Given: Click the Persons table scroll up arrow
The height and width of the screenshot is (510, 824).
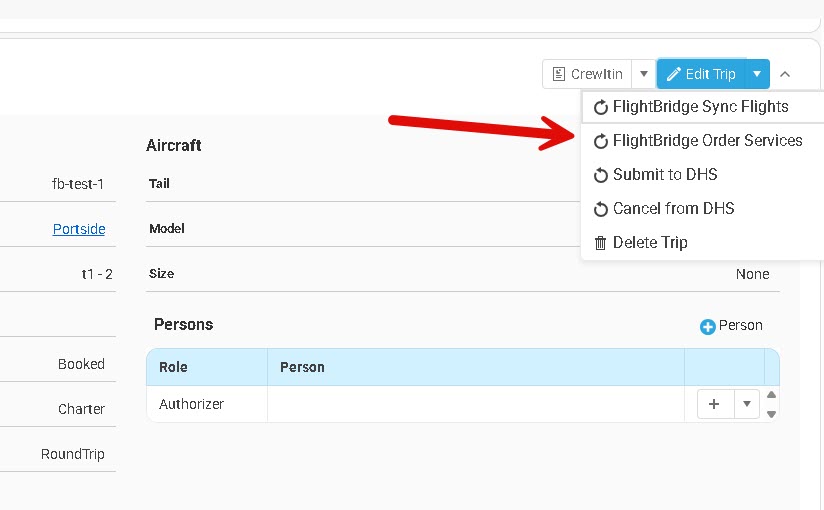Looking at the screenshot, I should coord(771,395).
